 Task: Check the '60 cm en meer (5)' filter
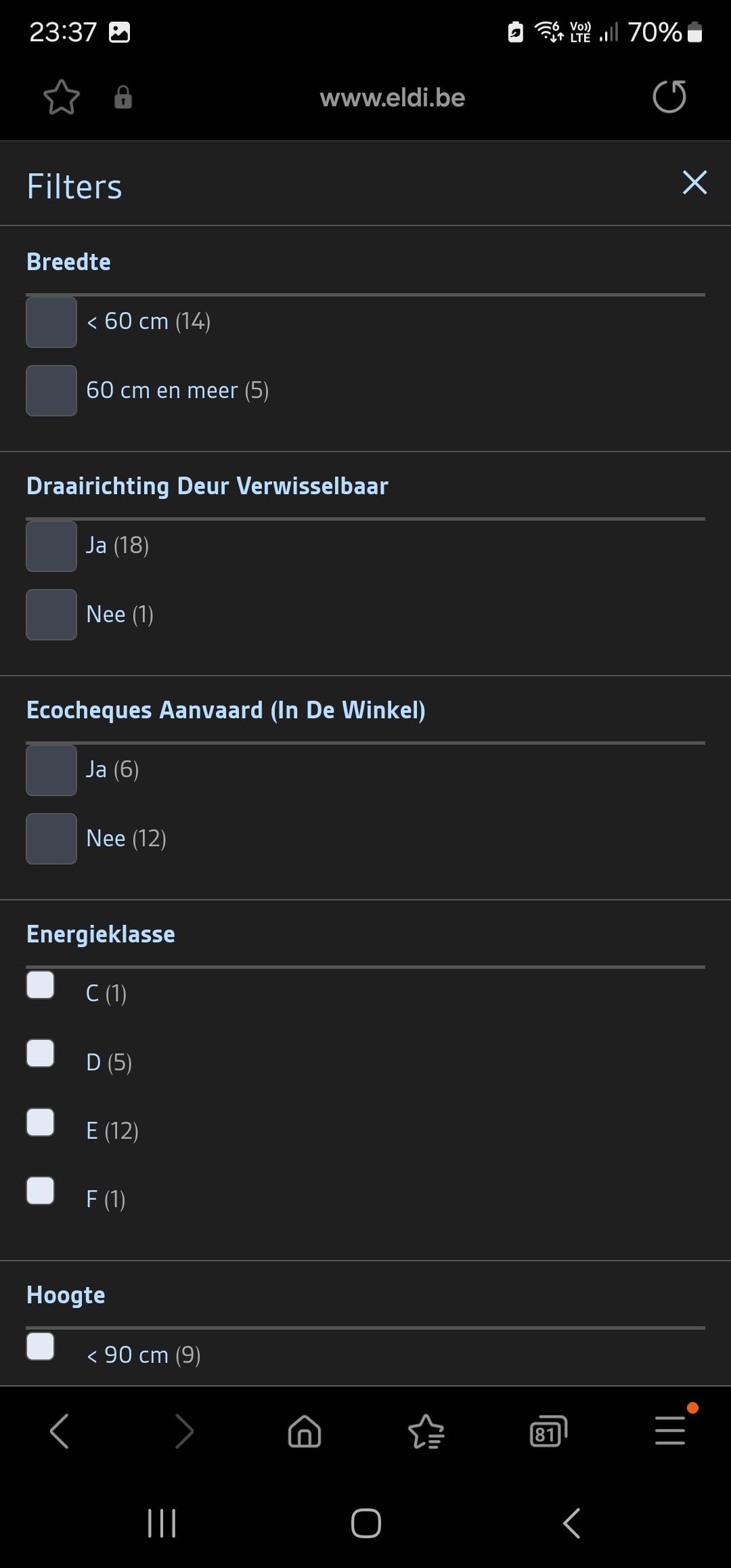pos(51,391)
